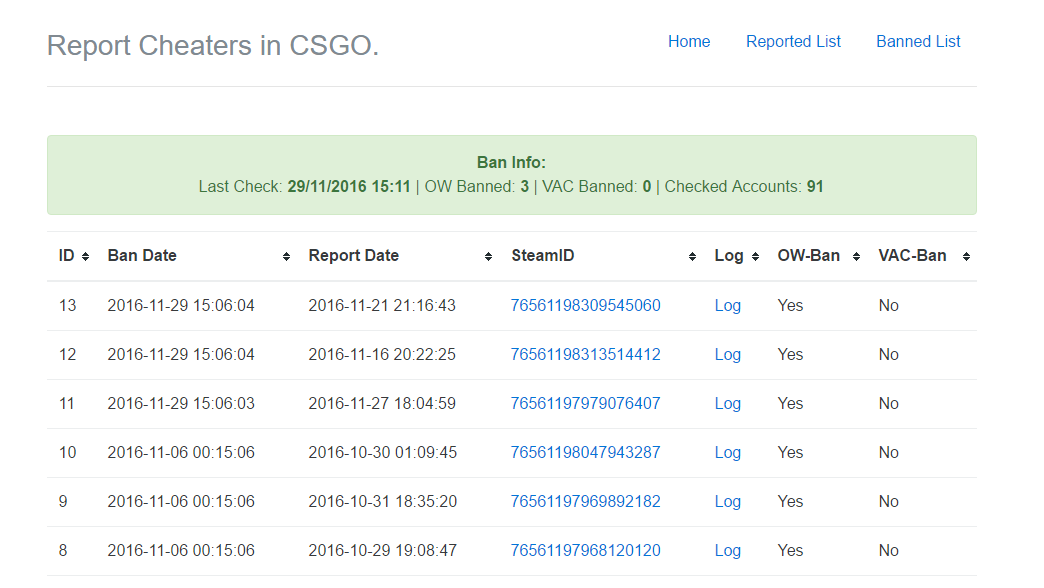The height and width of the screenshot is (588, 1044).
Task: Go to the Reported List page
Action: point(793,42)
